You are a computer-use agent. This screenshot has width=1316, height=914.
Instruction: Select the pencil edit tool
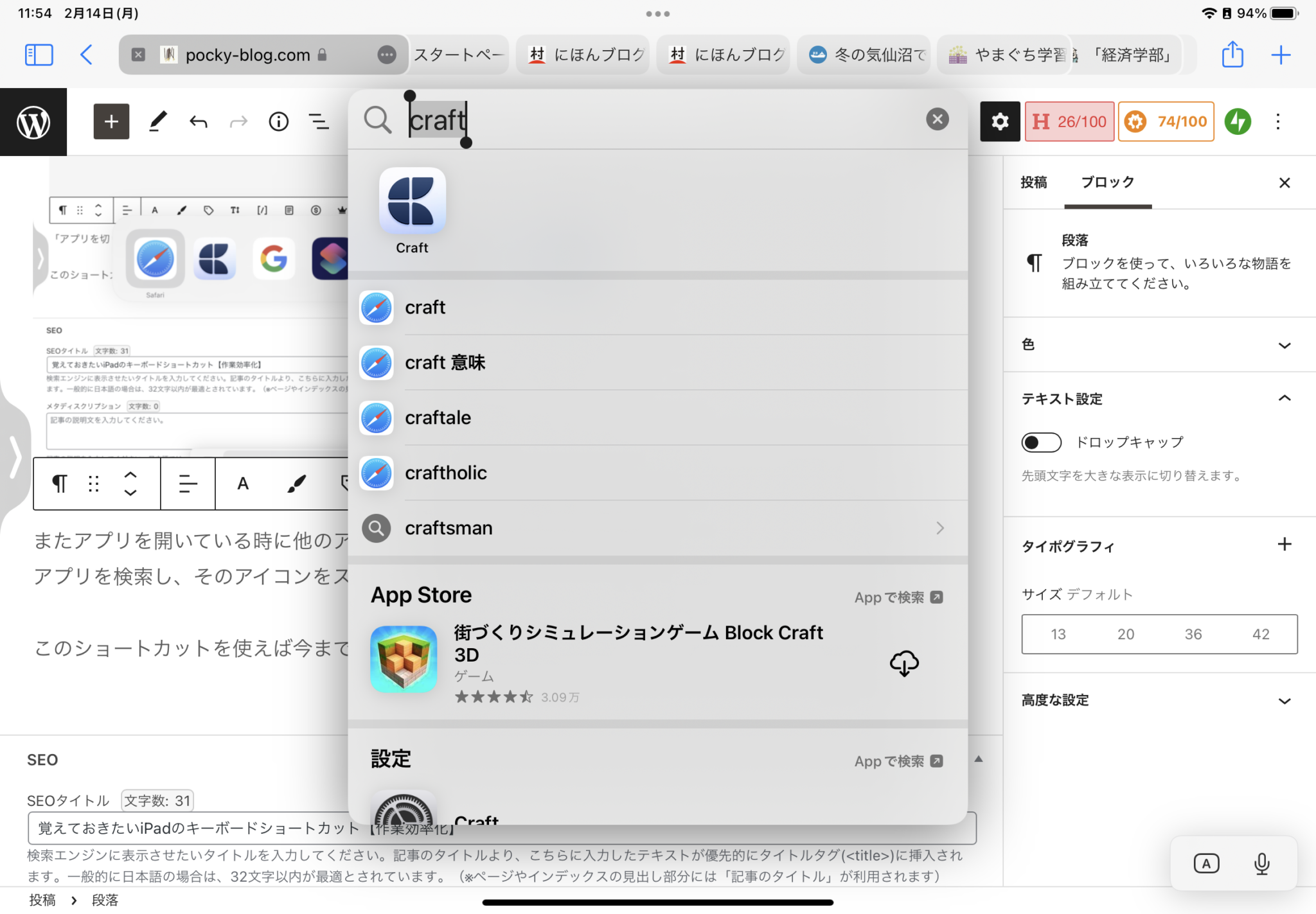[158, 121]
